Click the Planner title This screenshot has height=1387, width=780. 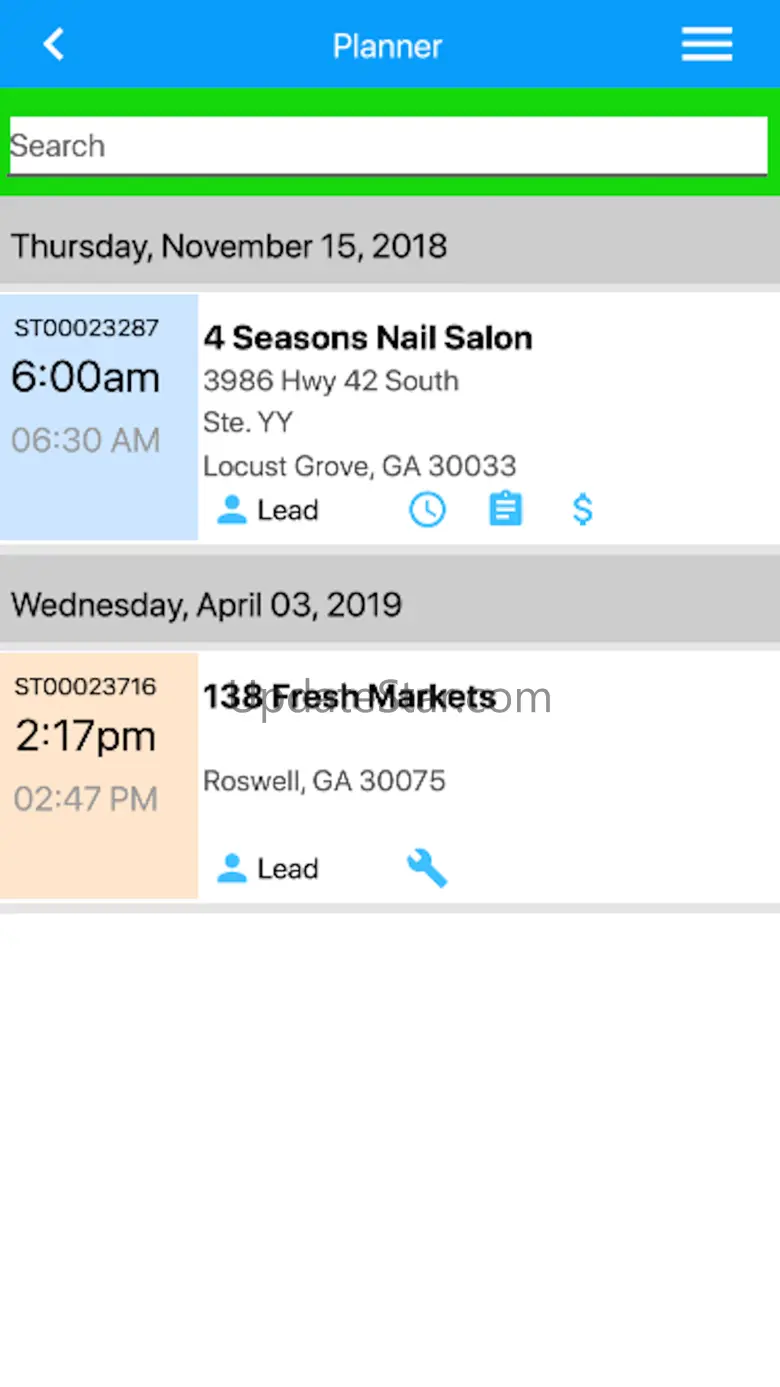[387, 46]
